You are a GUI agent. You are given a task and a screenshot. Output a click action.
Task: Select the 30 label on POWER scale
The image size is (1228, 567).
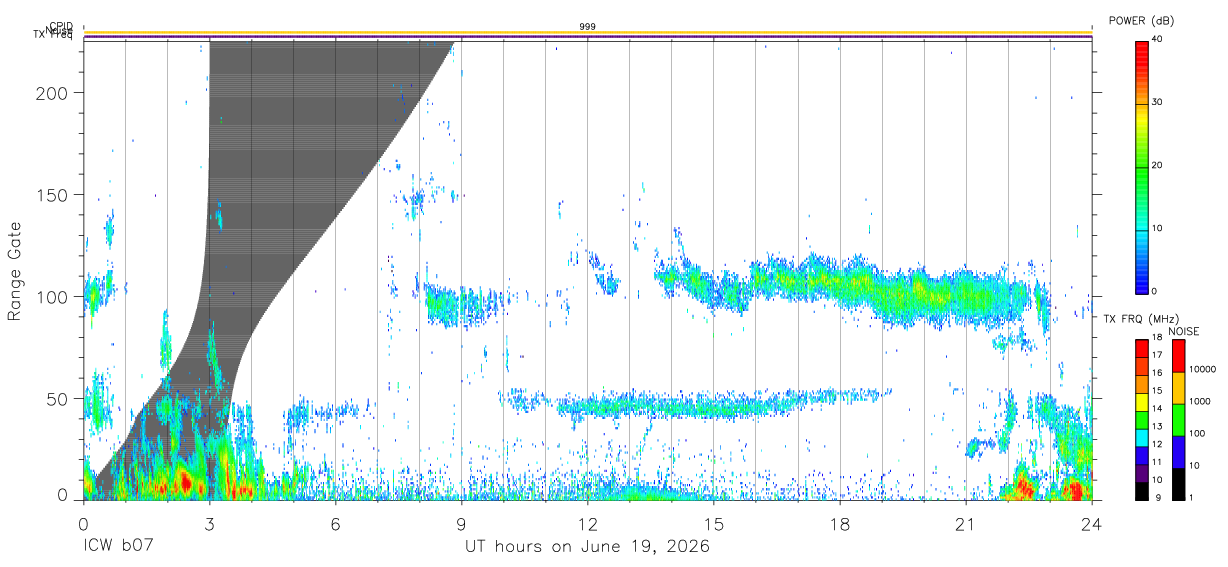[1158, 102]
